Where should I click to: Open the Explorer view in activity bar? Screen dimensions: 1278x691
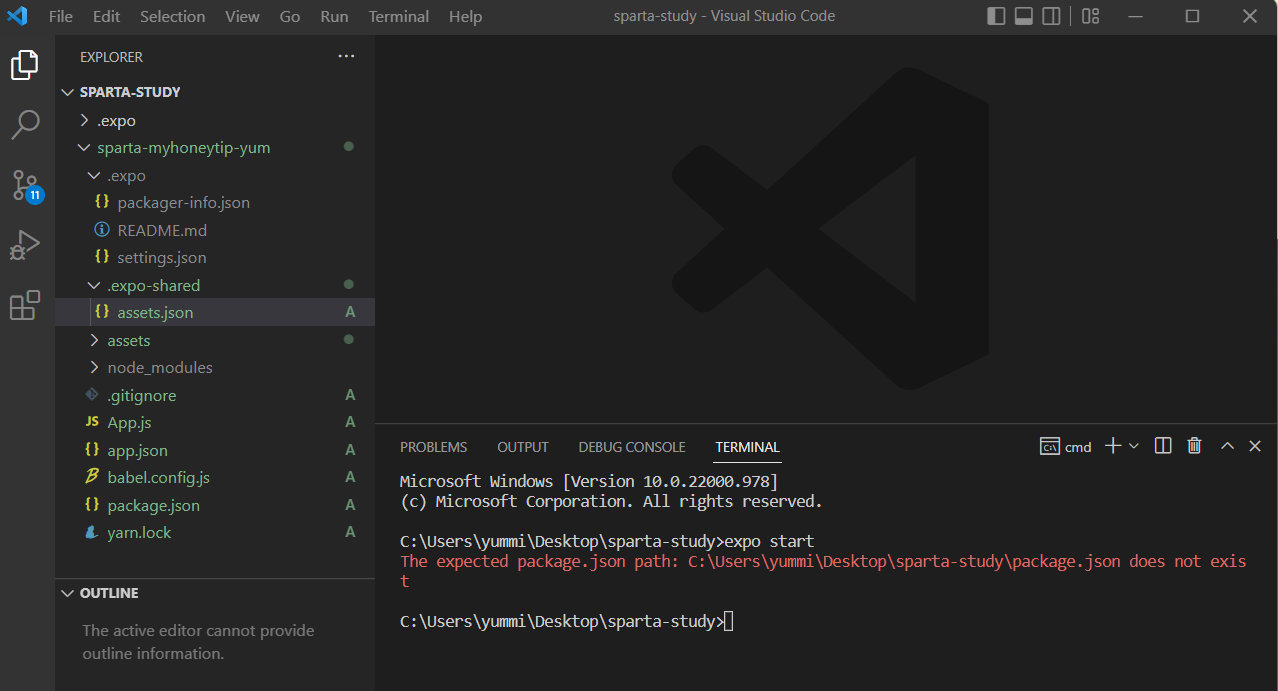pos(25,65)
